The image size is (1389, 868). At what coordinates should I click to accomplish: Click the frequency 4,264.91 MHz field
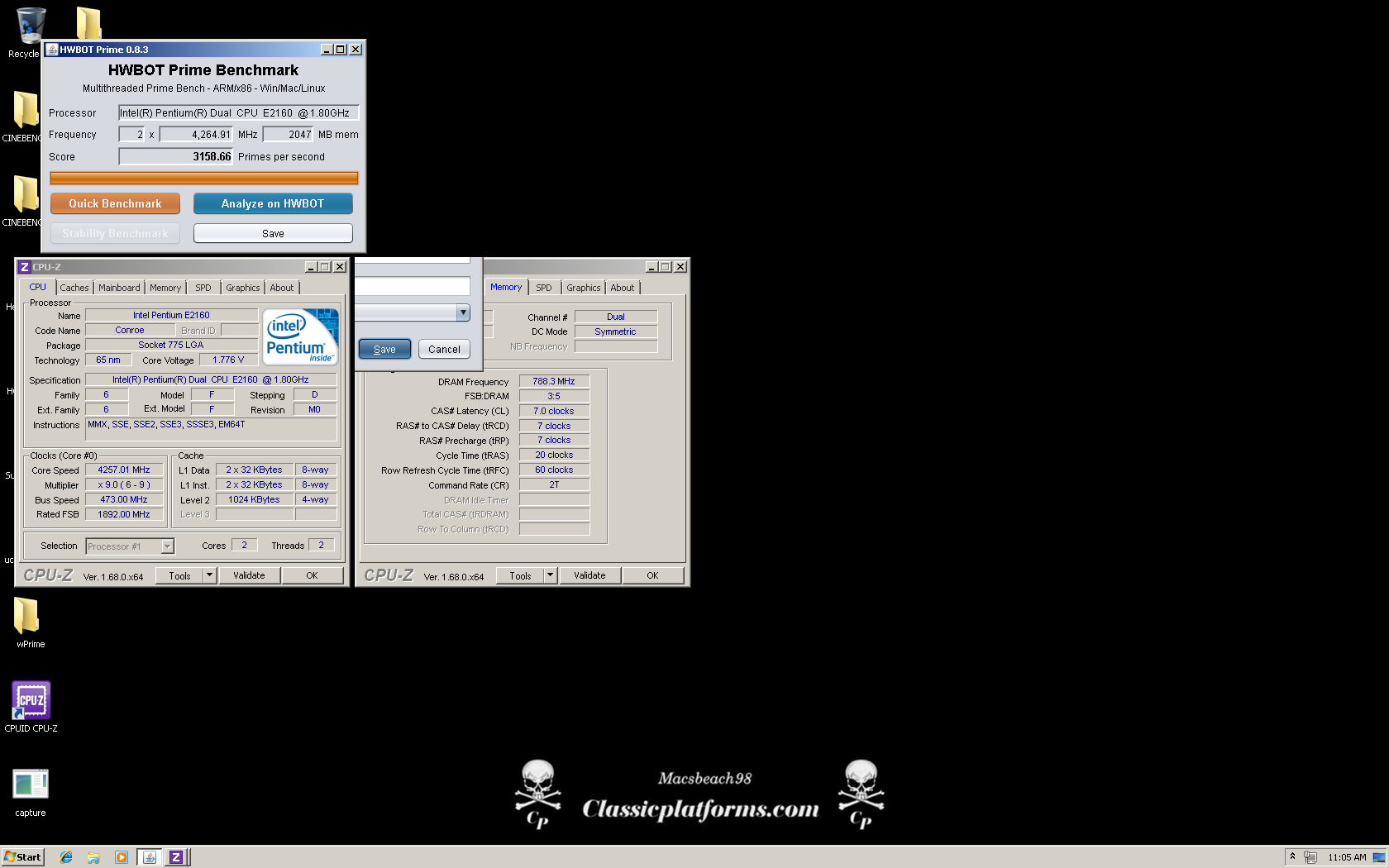[x=197, y=134]
